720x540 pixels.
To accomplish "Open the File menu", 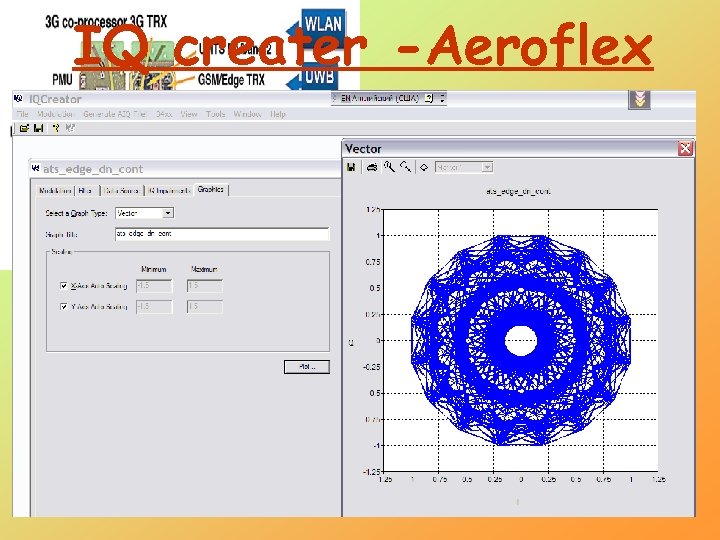I will (x=22, y=114).
